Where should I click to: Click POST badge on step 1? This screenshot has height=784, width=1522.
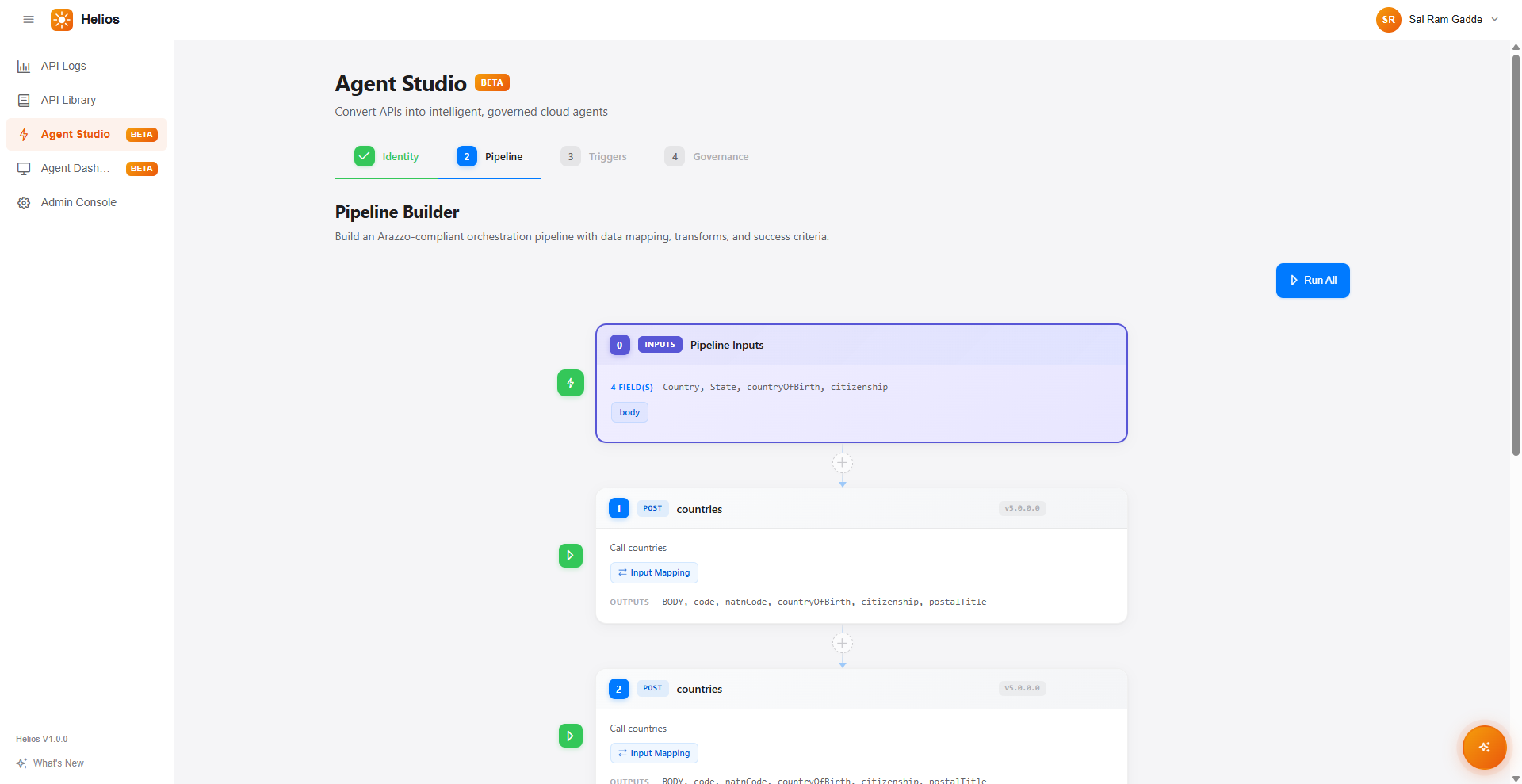[652, 508]
